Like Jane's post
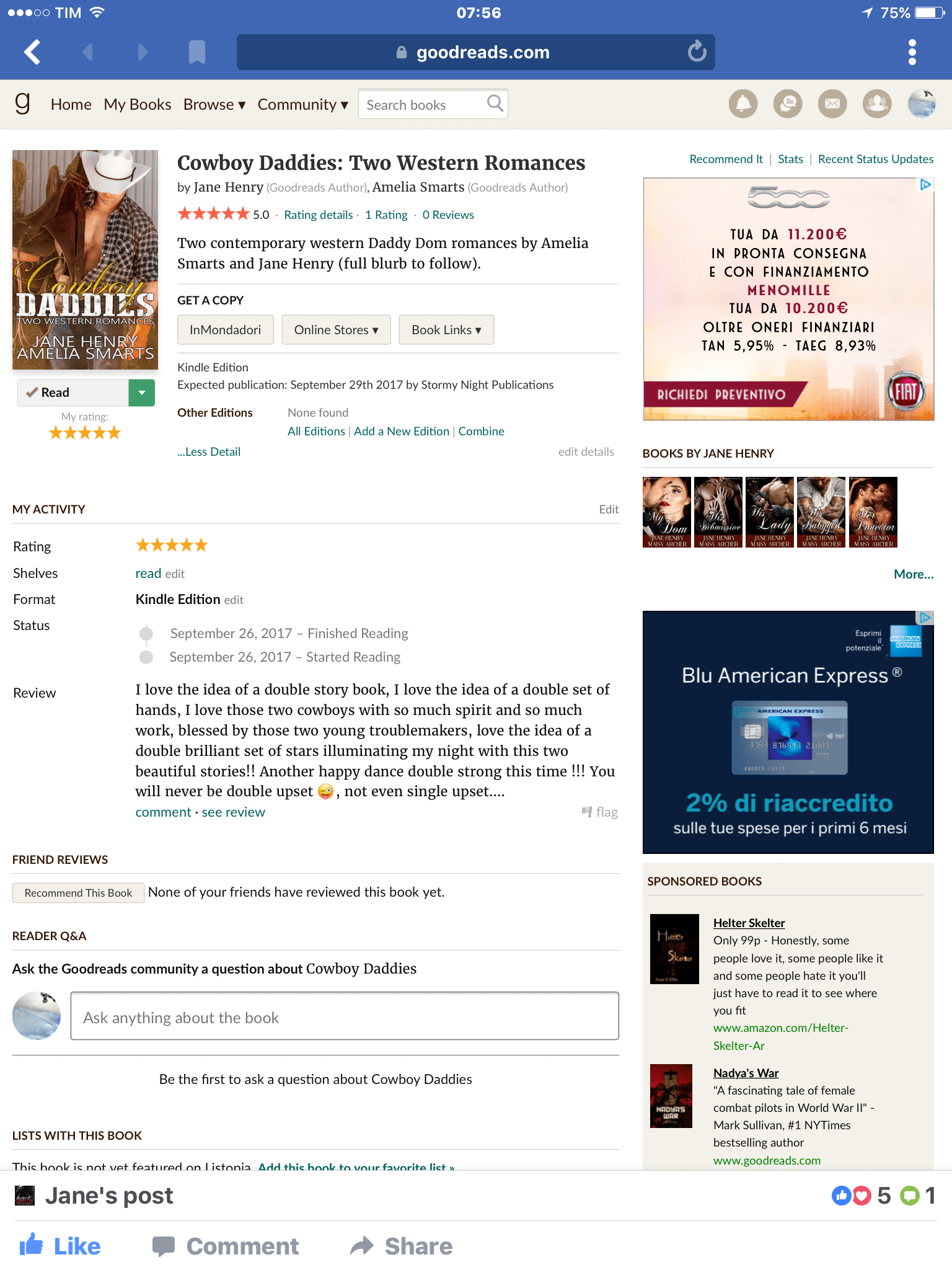This screenshot has width=952, height=1270. [60, 1246]
